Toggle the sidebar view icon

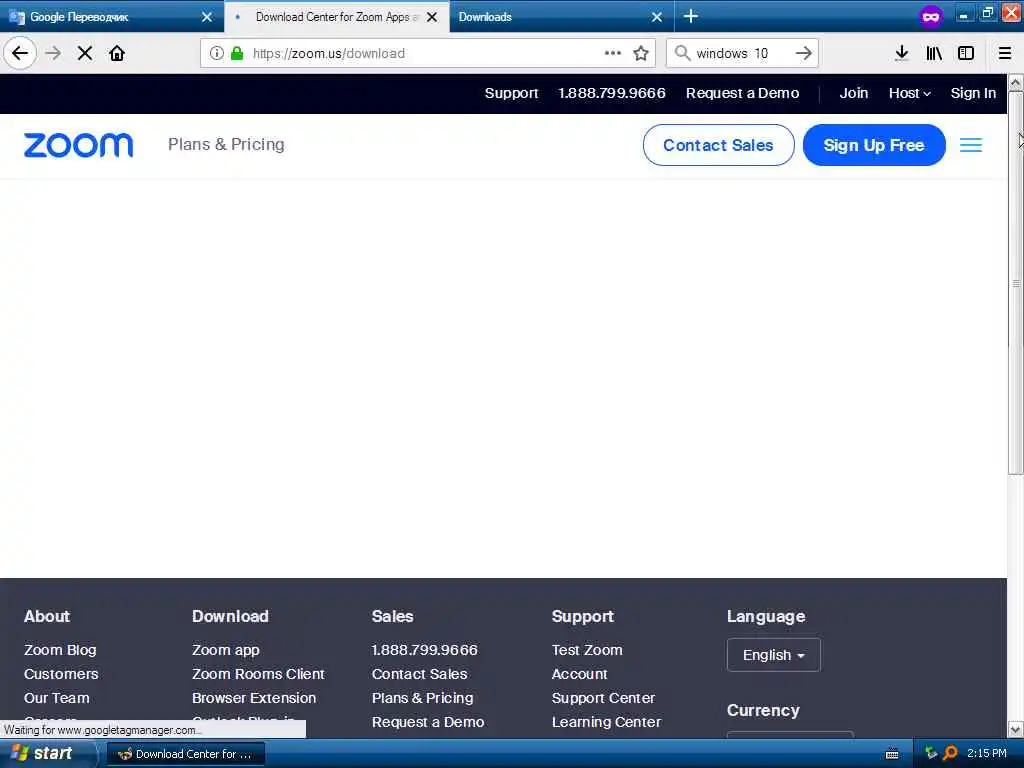pos(966,54)
